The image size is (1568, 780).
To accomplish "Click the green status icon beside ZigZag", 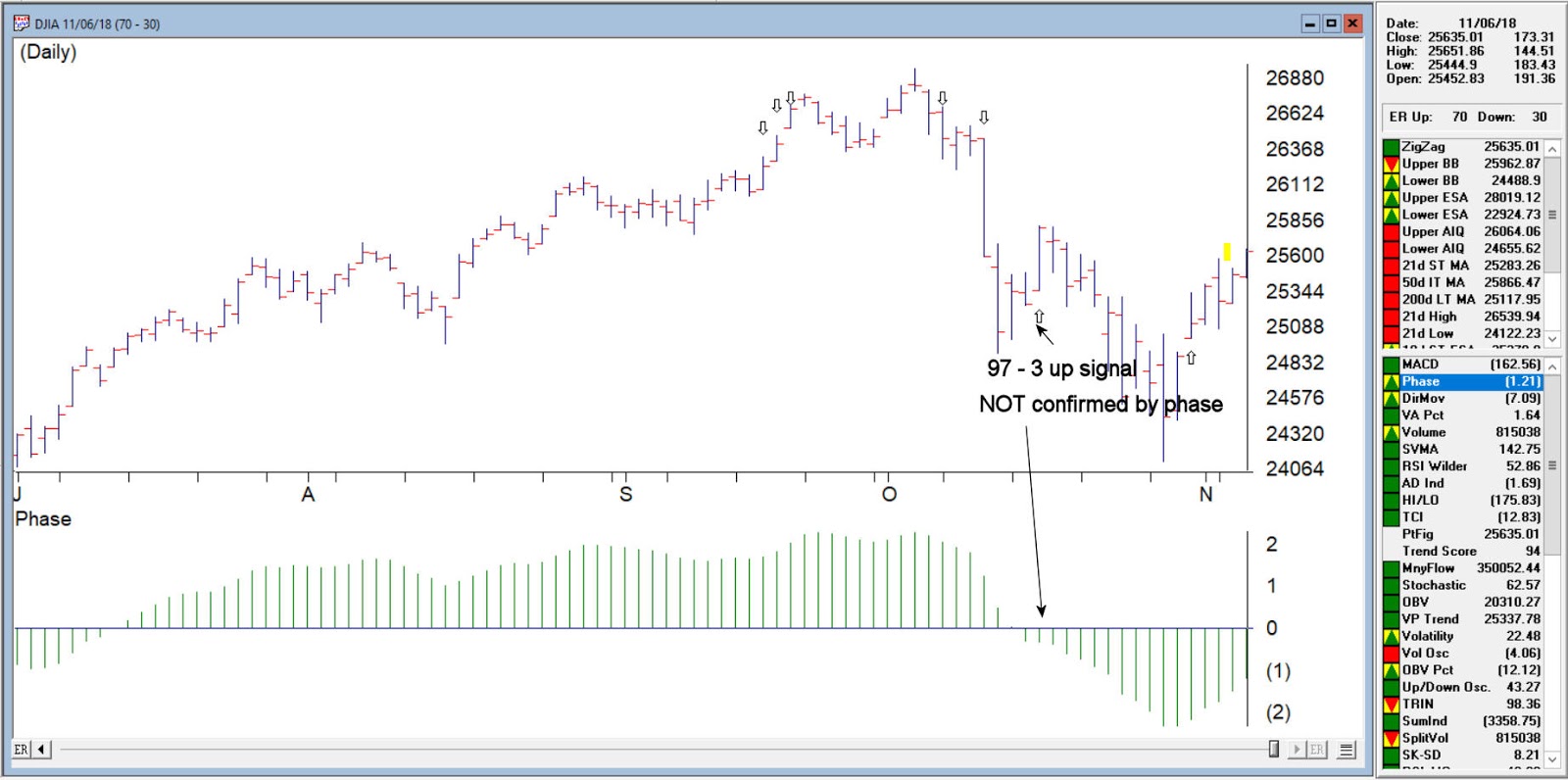I will [x=1391, y=147].
